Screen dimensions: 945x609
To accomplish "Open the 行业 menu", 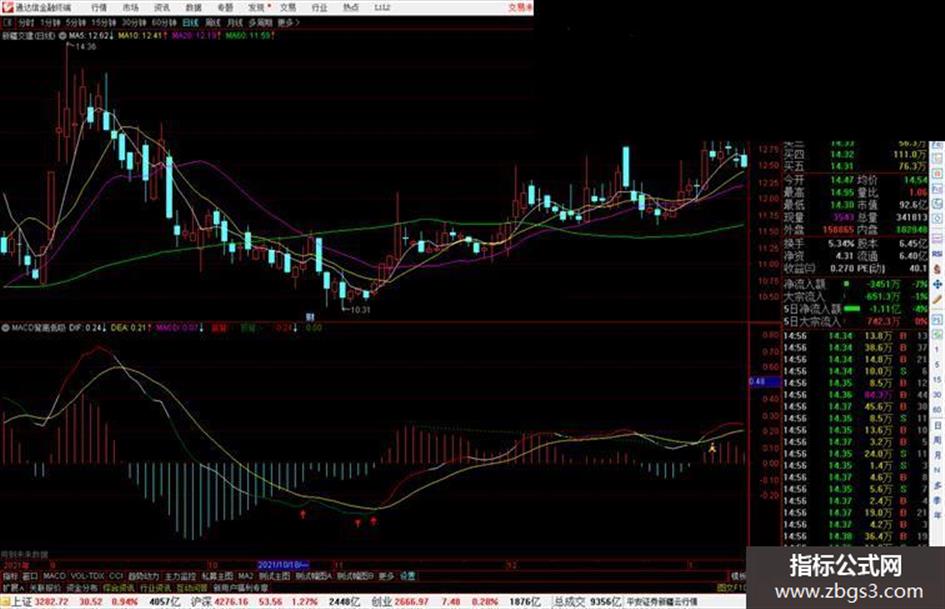I will coord(319,8).
